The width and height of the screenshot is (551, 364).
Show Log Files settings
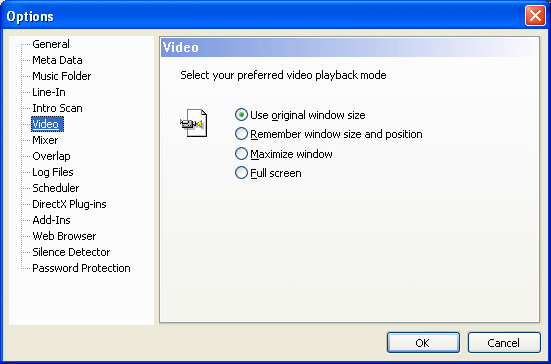pos(53,172)
